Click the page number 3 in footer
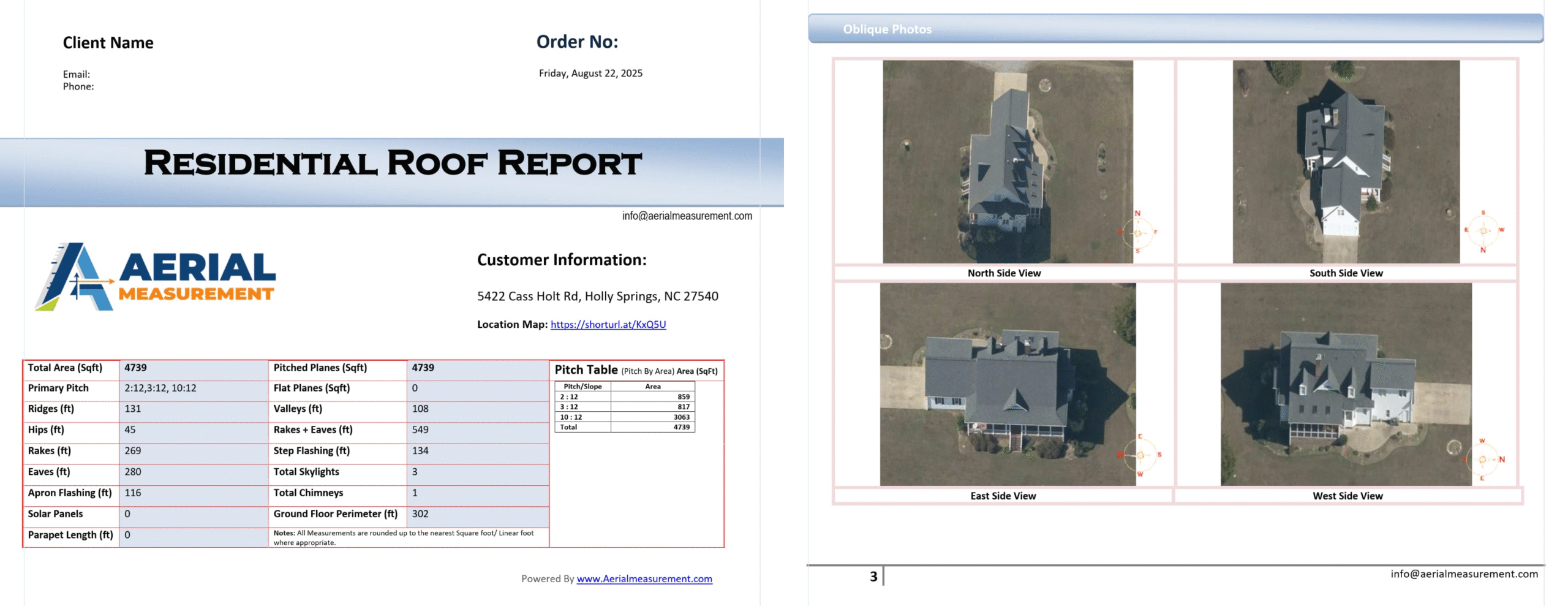 (873, 577)
